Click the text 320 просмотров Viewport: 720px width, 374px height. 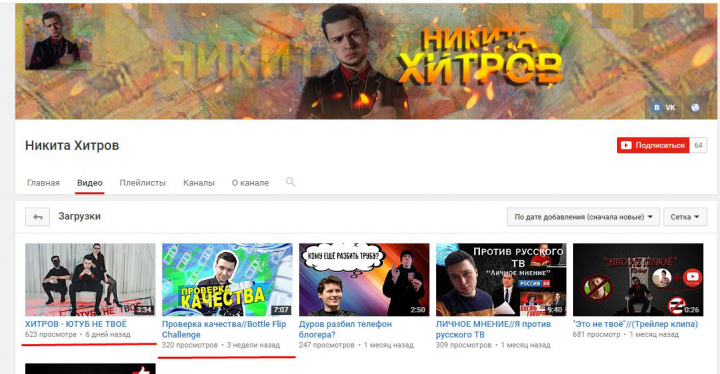190,345
